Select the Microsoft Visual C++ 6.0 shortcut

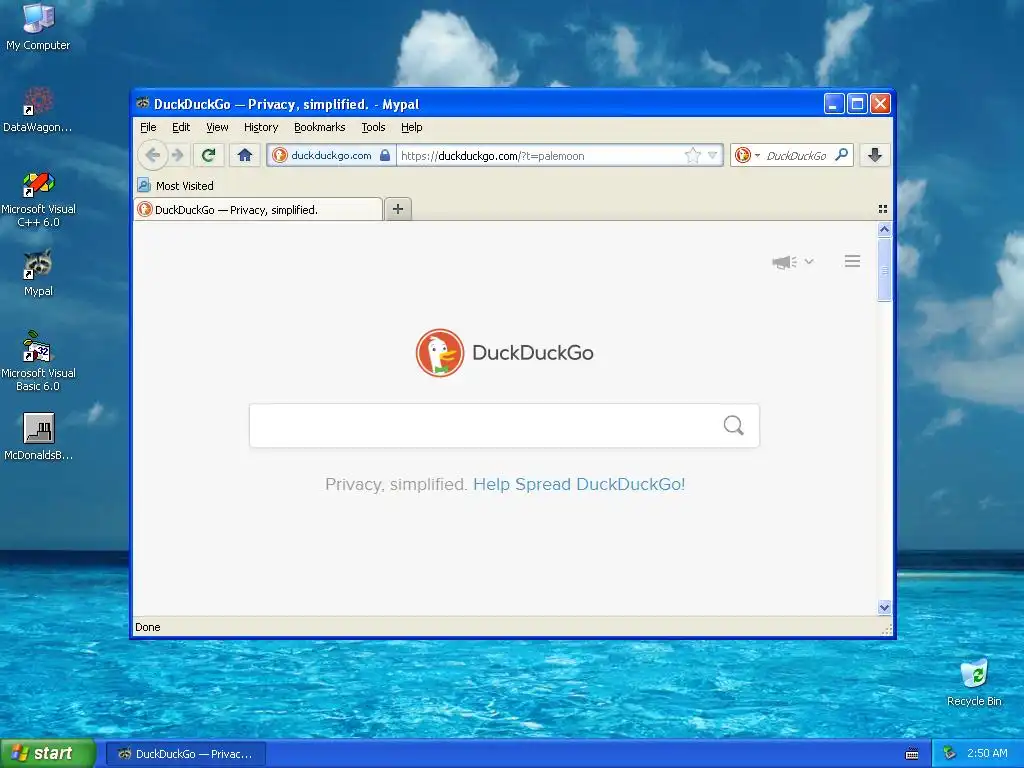[39, 199]
